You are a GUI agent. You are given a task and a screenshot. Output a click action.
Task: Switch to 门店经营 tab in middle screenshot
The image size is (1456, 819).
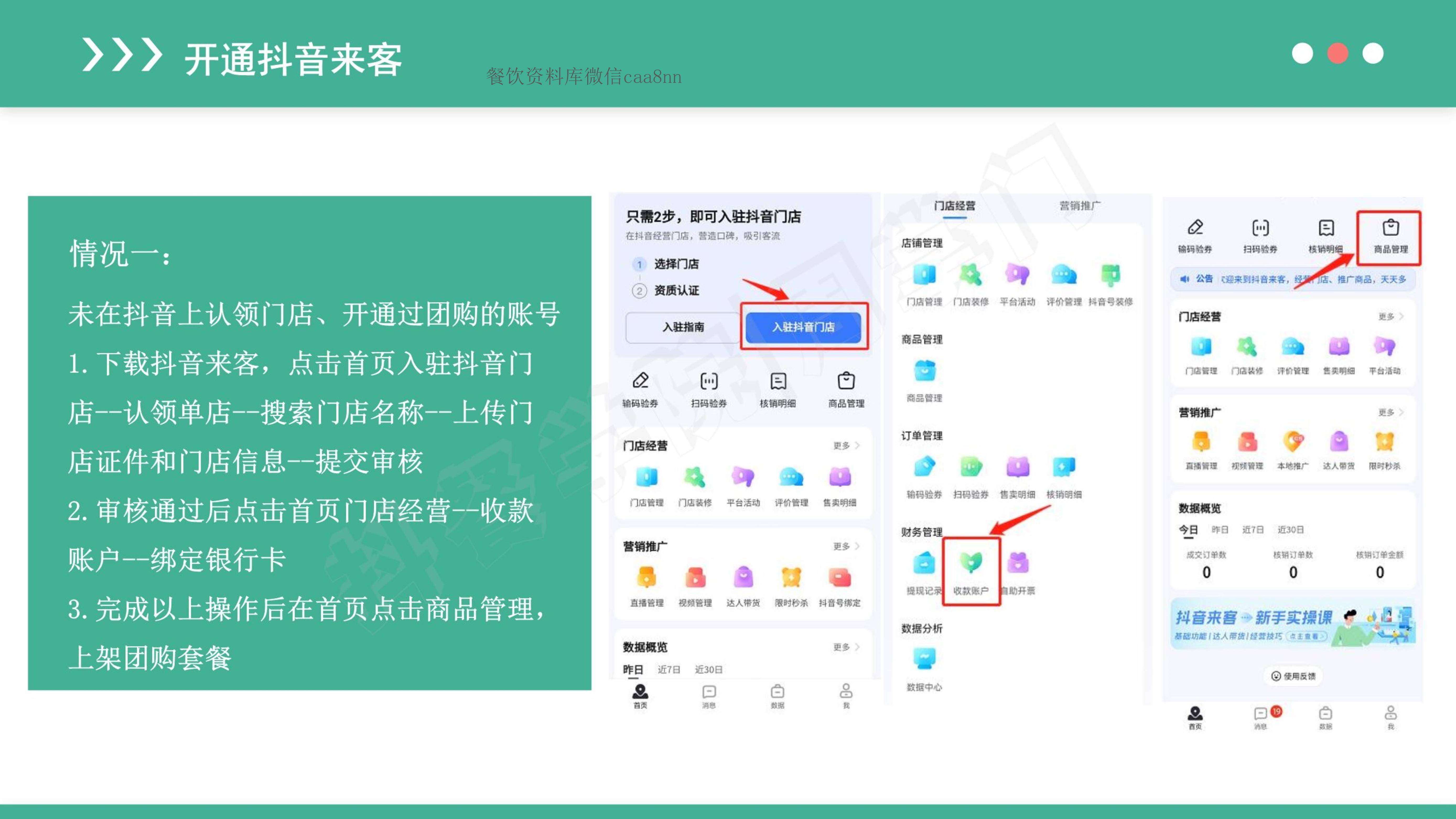[955, 206]
